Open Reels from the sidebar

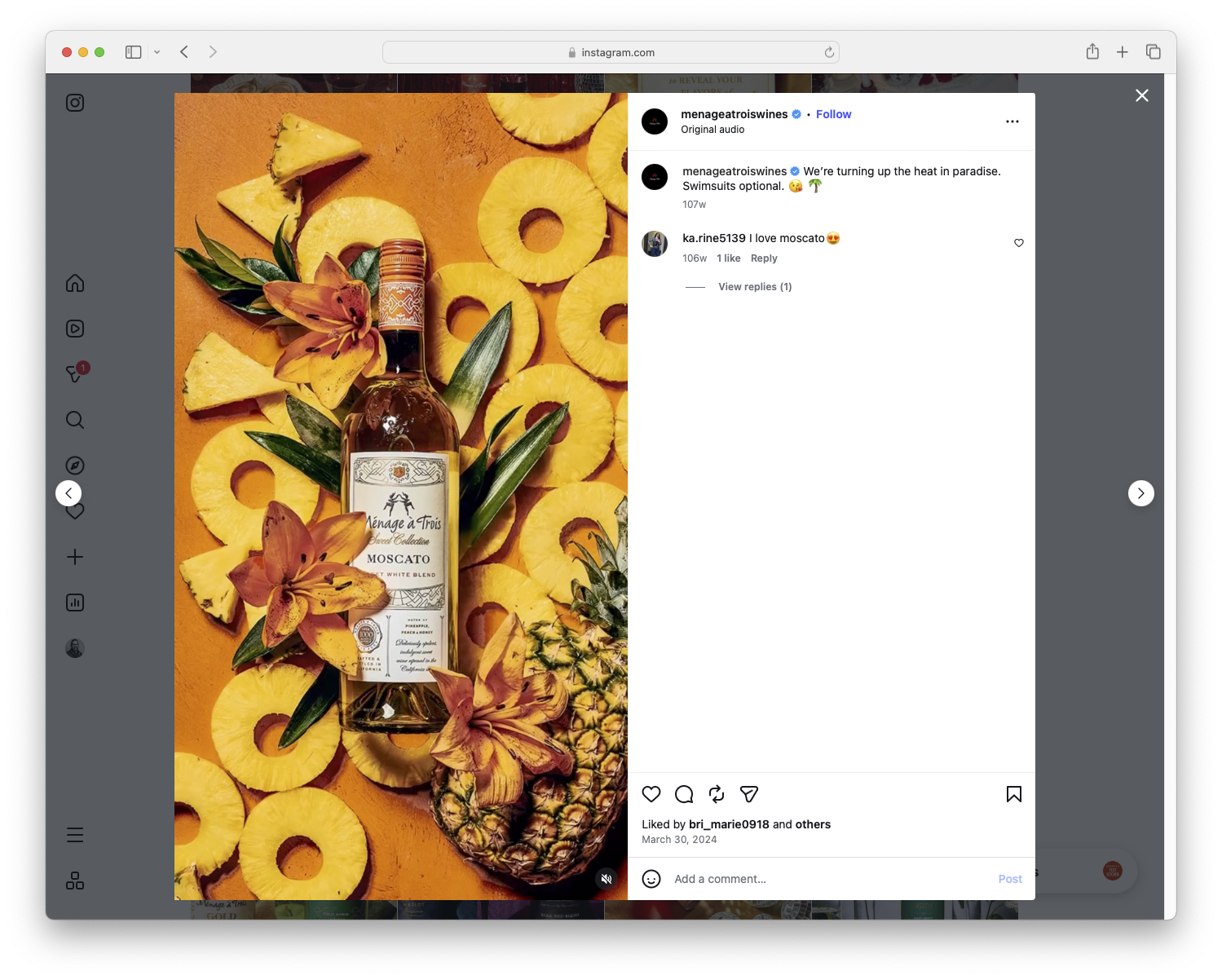(75, 329)
